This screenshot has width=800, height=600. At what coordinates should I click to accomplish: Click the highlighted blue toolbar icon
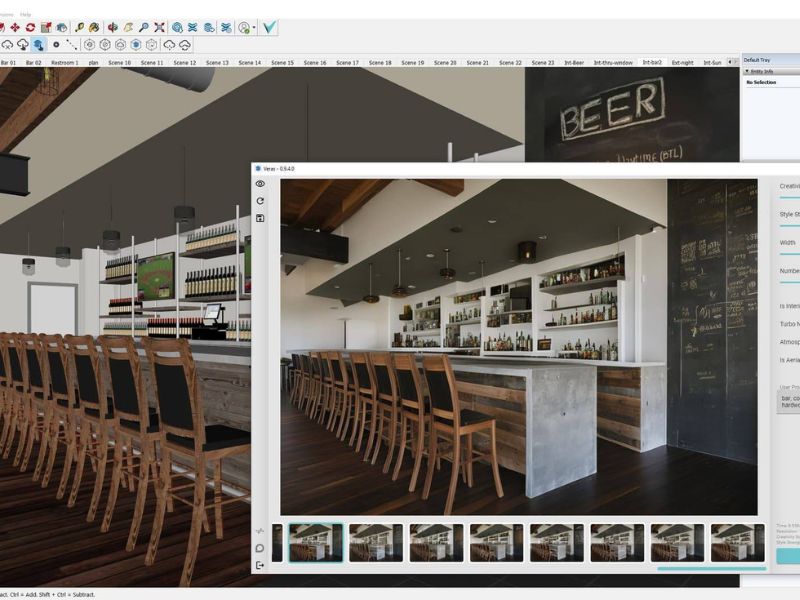coord(39,45)
